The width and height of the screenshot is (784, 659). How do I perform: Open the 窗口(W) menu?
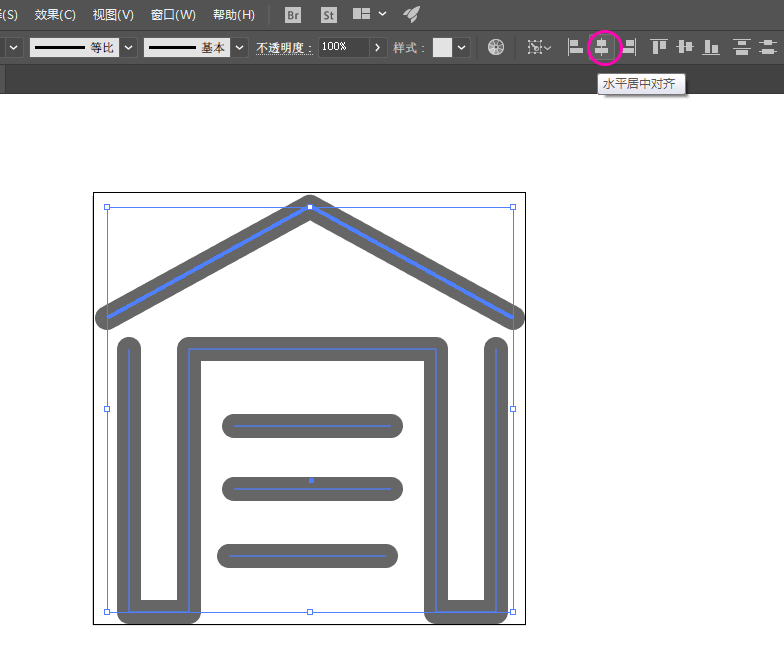pos(173,15)
